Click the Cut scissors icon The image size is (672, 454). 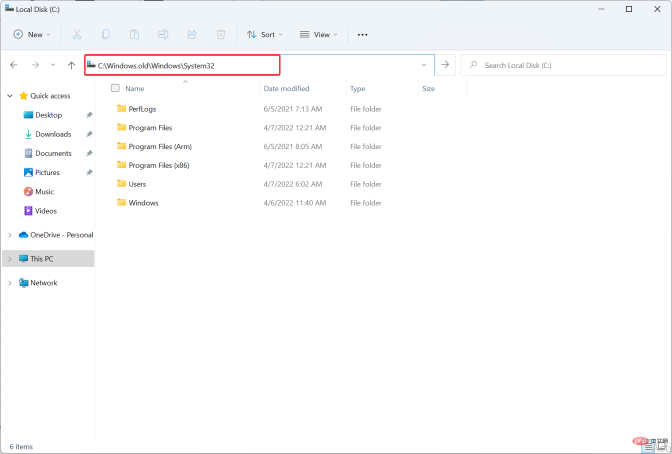(x=77, y=35)
